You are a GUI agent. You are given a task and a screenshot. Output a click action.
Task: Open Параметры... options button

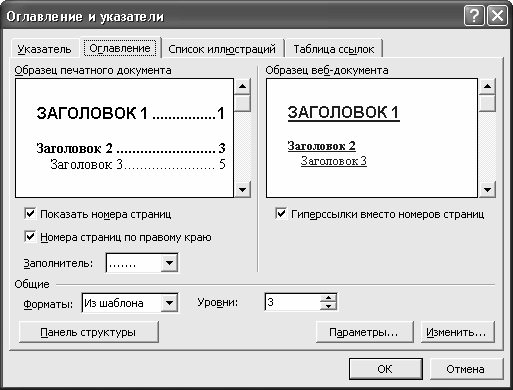click(364, 332)
